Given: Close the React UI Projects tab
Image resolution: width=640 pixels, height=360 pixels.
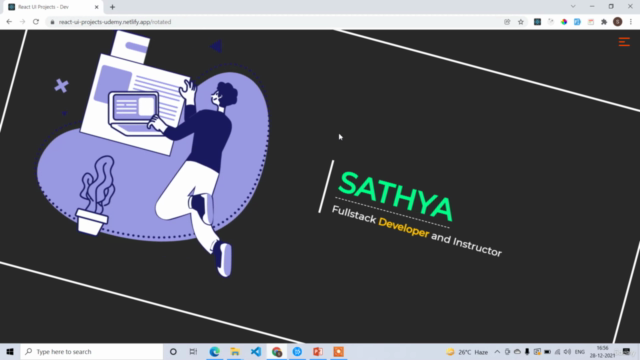Looking at the screenshot, I should [97, 7].
